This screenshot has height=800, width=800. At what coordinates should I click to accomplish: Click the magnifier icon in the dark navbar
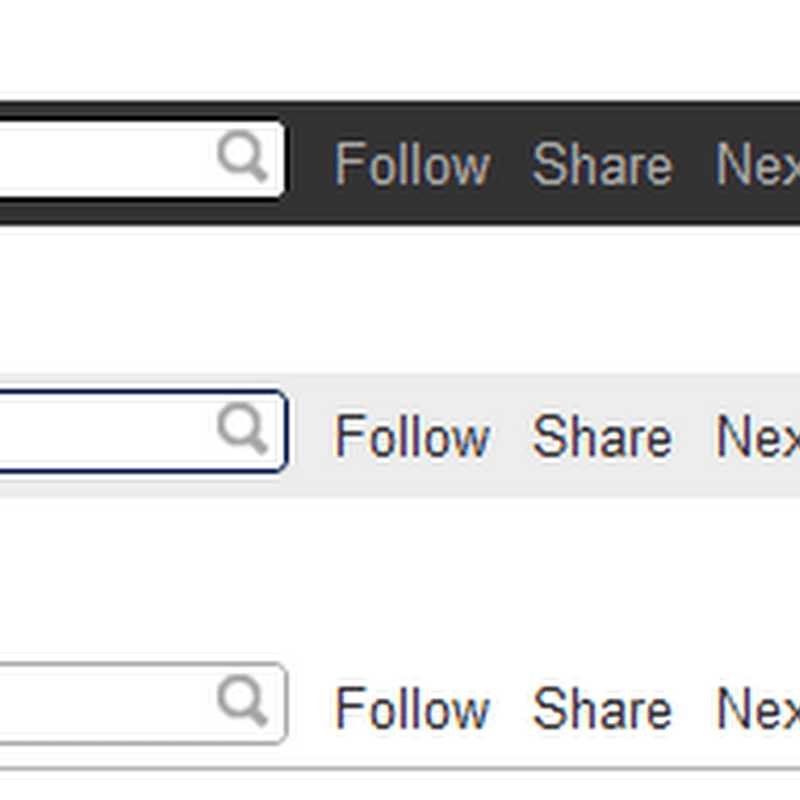pos(242,155)
